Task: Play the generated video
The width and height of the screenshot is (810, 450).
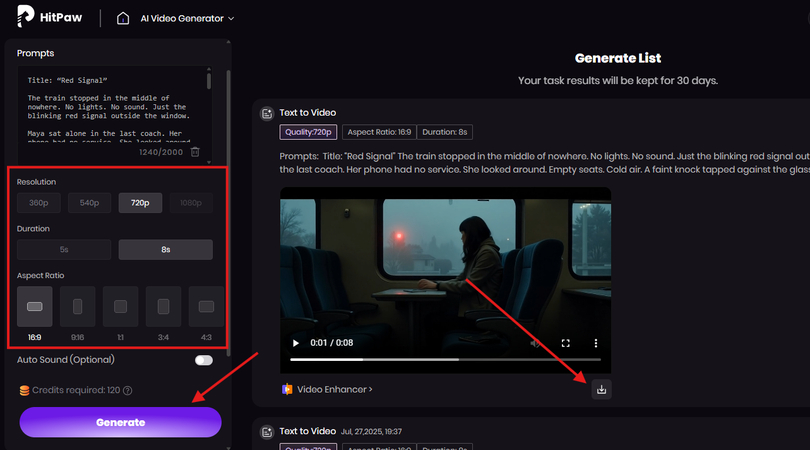Action: click(295, 343)
